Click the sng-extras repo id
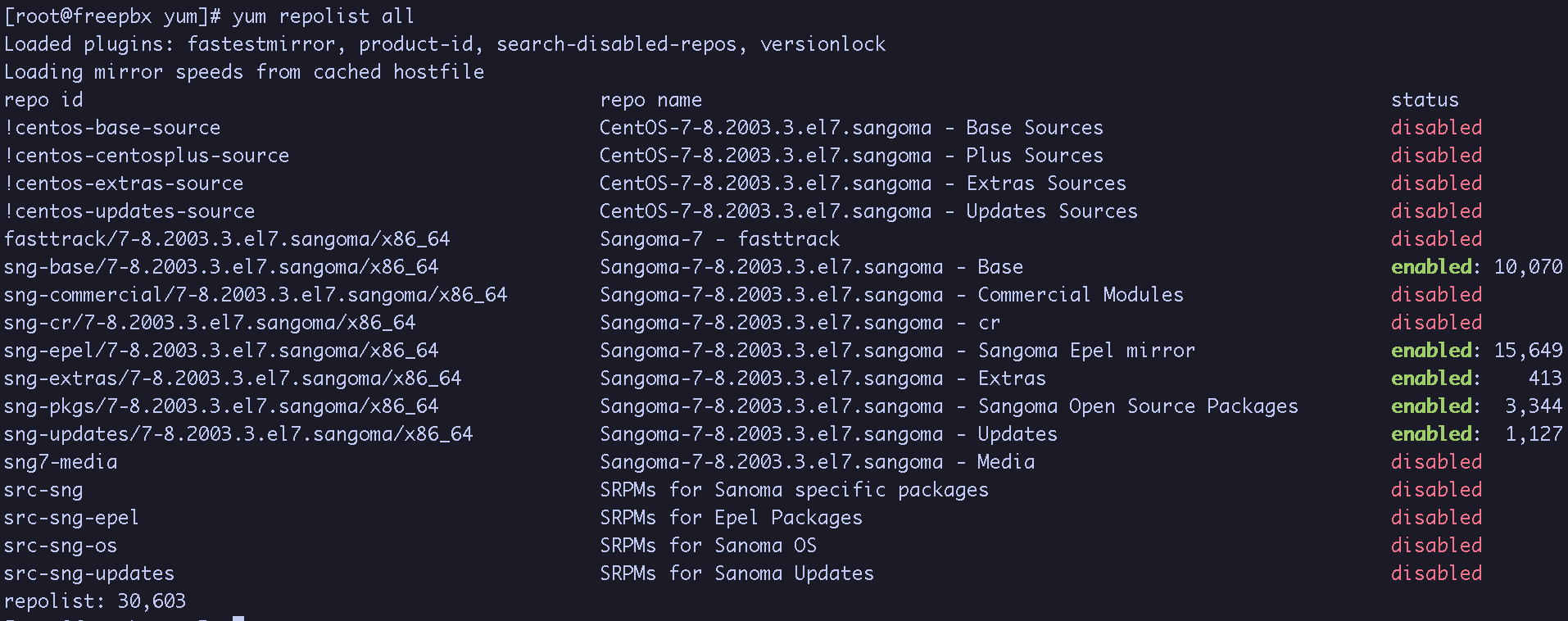Screen dimensions: 1568x621 [233, 378]
